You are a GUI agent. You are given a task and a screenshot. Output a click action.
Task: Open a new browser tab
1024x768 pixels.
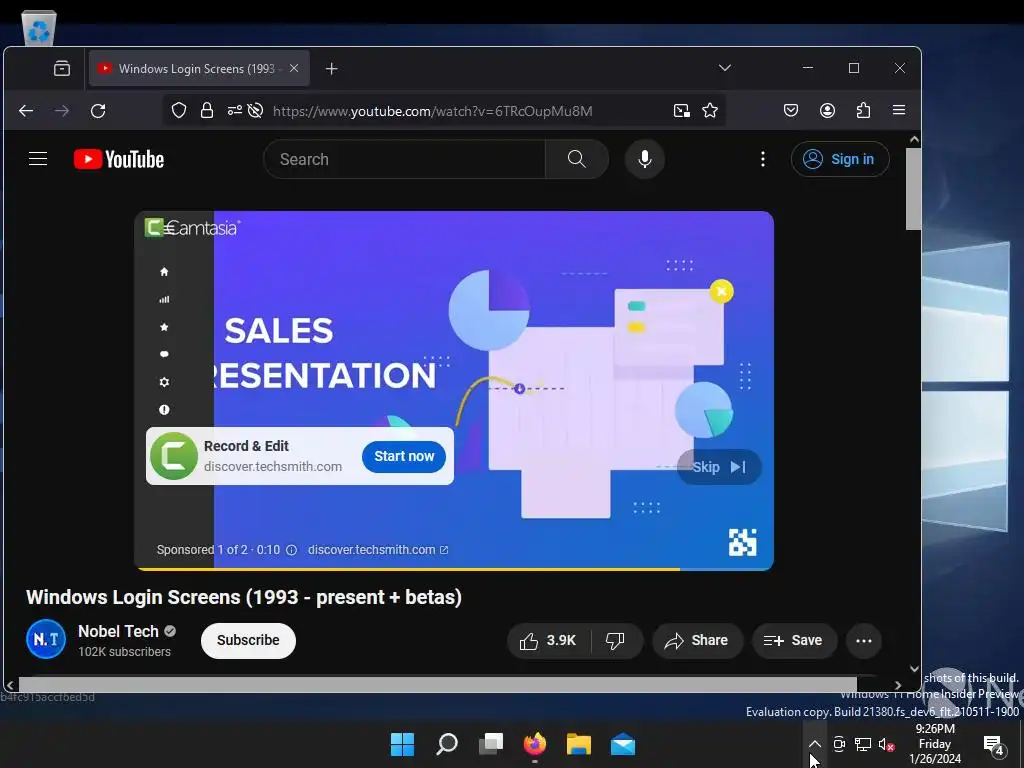click(x=332, y=69)
